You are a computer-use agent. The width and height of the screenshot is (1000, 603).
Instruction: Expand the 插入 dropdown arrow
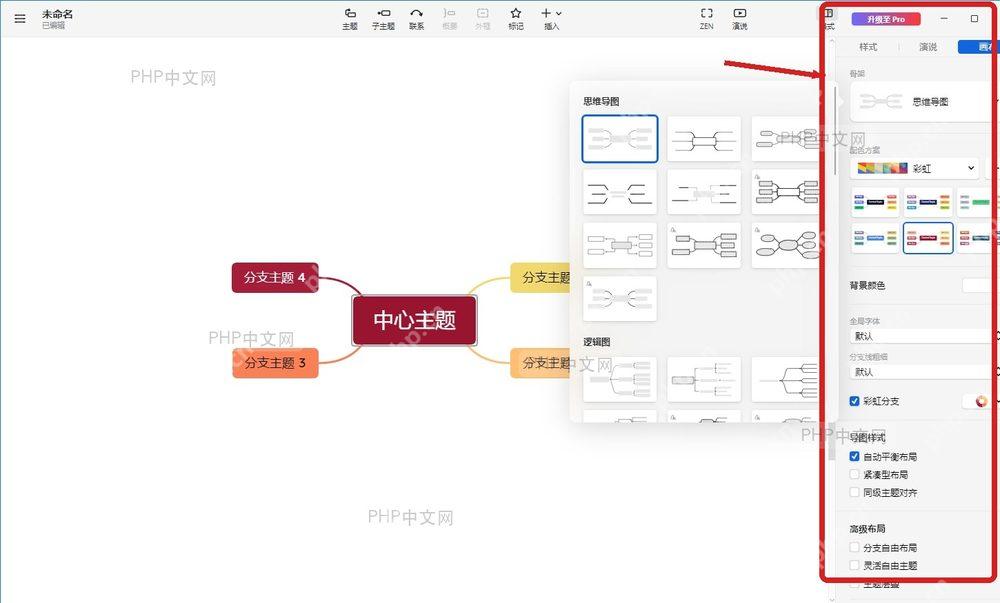click(x=559, y=13)
